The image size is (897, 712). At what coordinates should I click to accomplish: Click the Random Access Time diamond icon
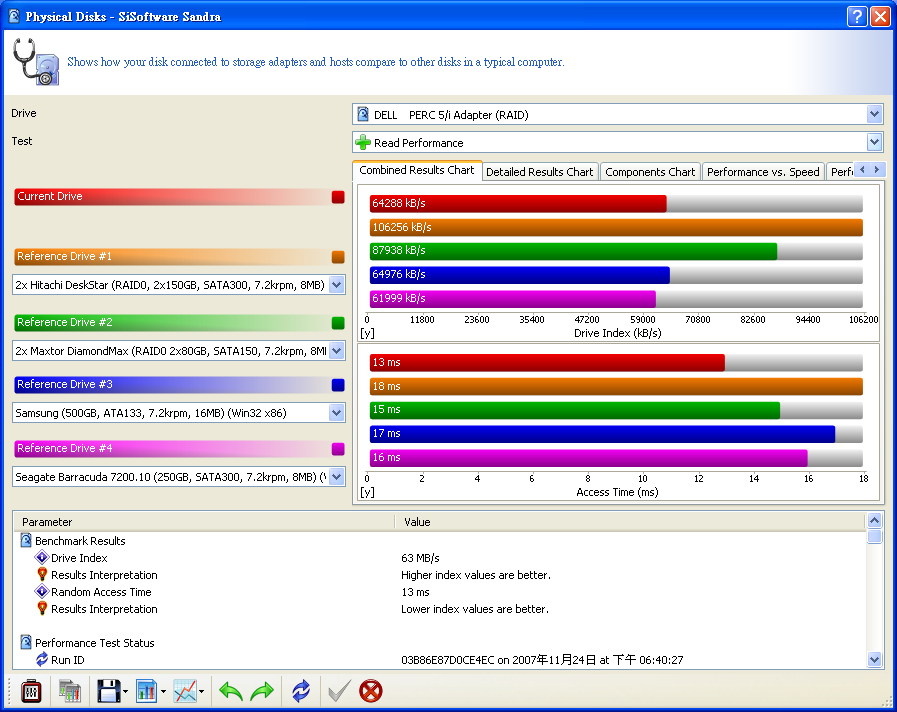42,592
